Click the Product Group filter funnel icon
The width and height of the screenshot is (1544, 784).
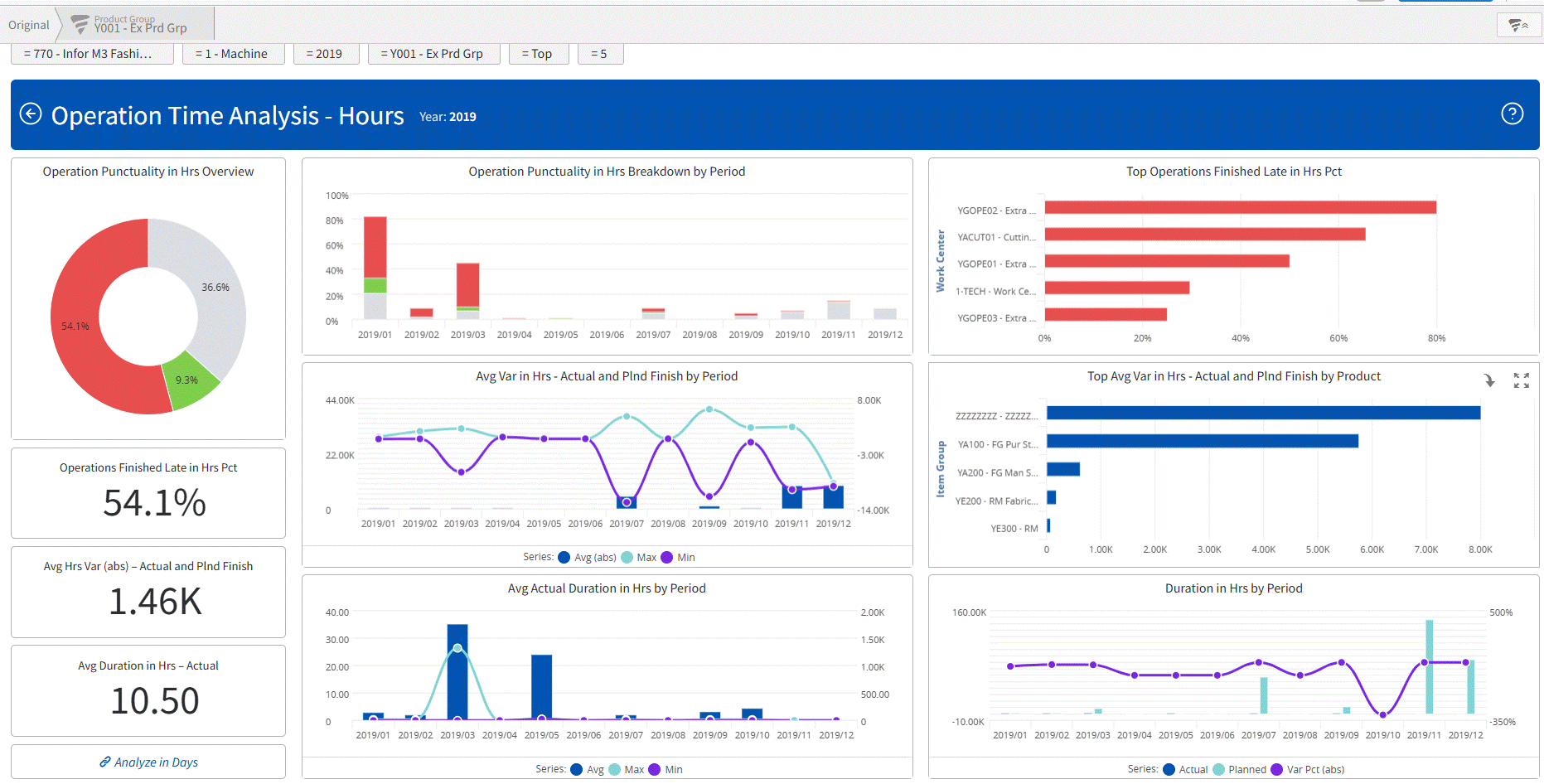pos(80,25)
